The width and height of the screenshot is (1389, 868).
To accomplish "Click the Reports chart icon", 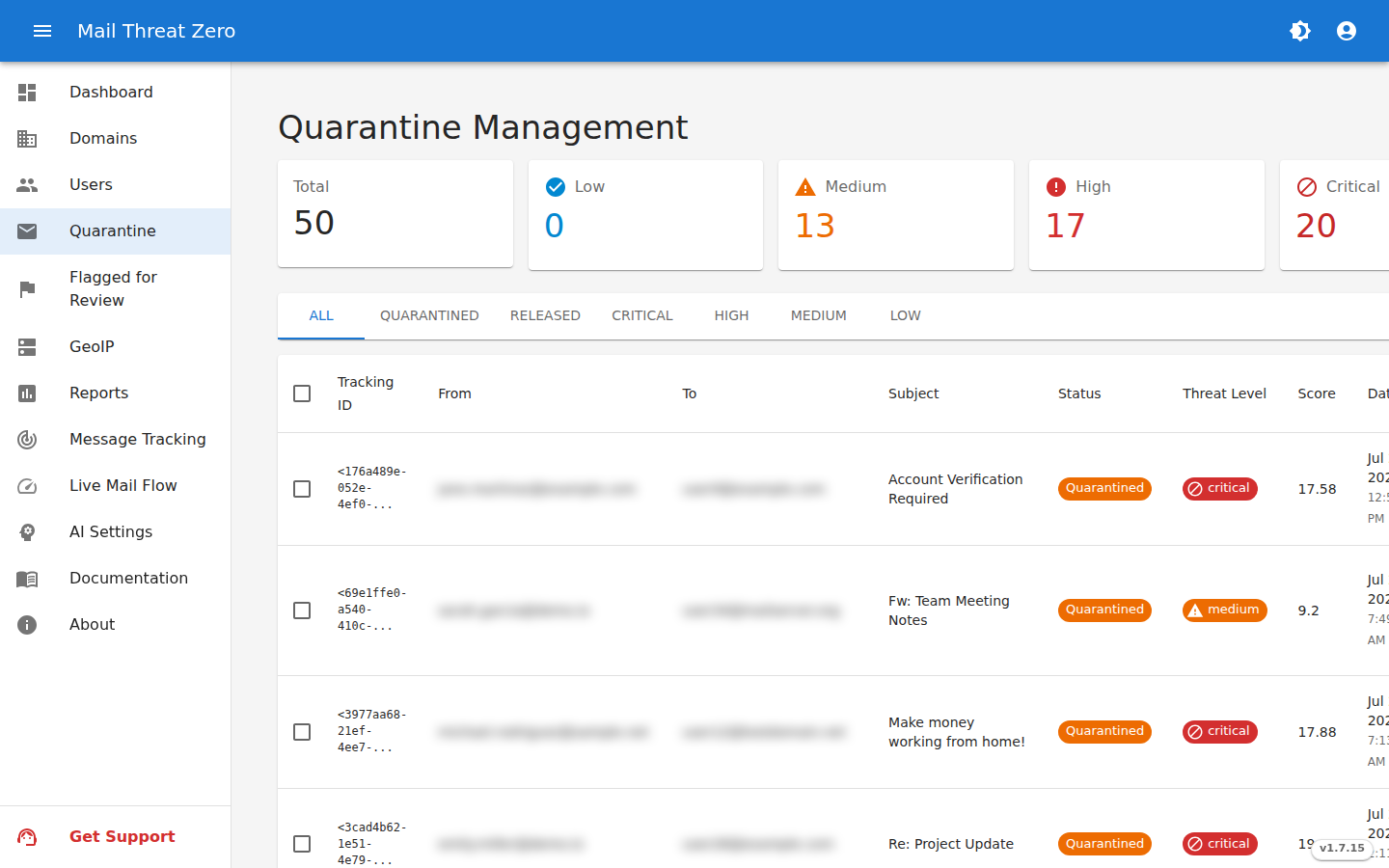I will coord(27,393).
